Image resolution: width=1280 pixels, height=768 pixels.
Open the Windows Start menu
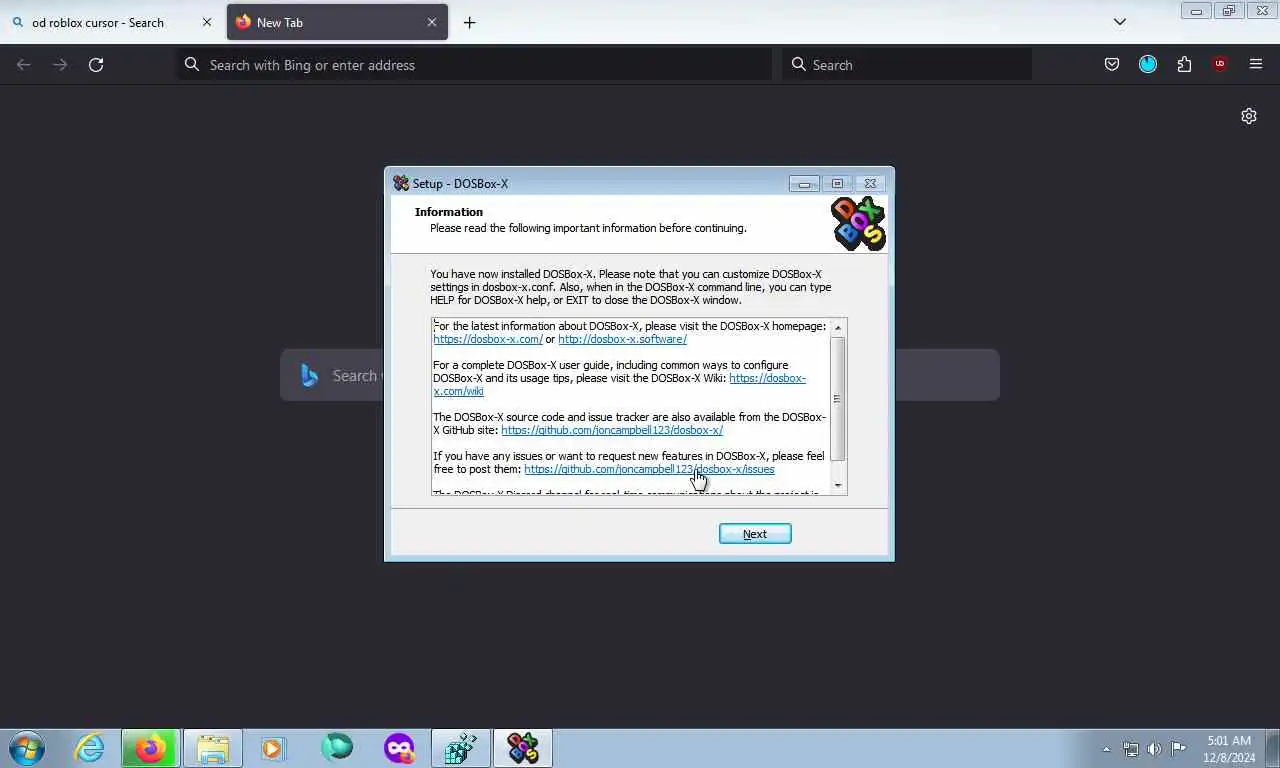[x=27, y=748]
